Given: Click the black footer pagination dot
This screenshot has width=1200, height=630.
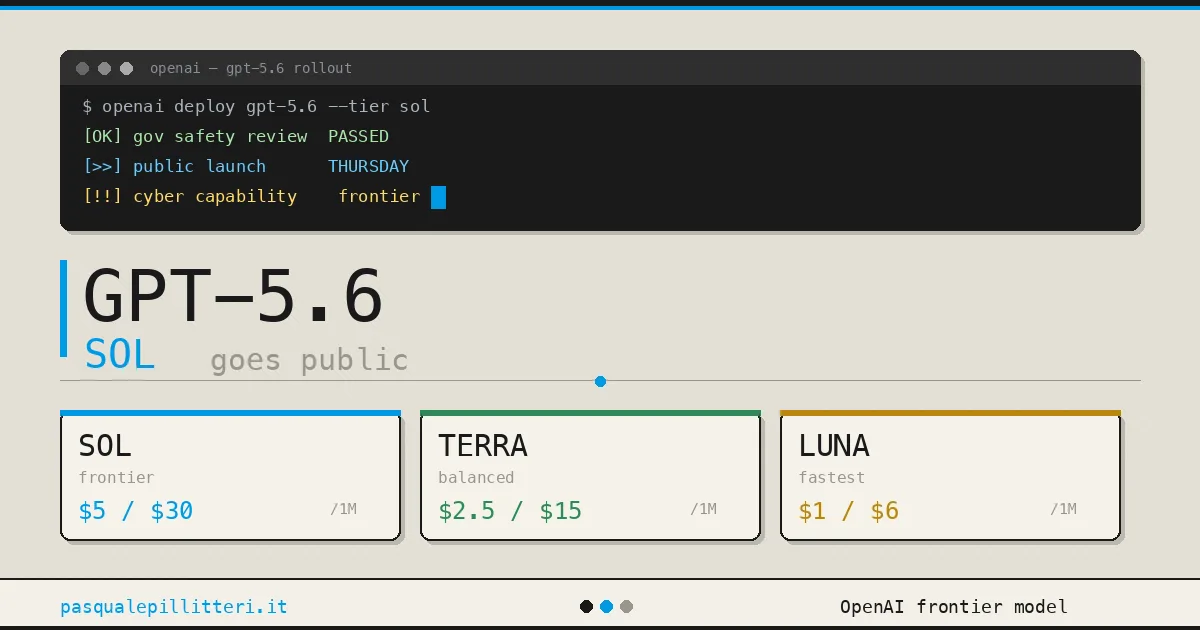Looking at the screenshot, I should [586, 606].
